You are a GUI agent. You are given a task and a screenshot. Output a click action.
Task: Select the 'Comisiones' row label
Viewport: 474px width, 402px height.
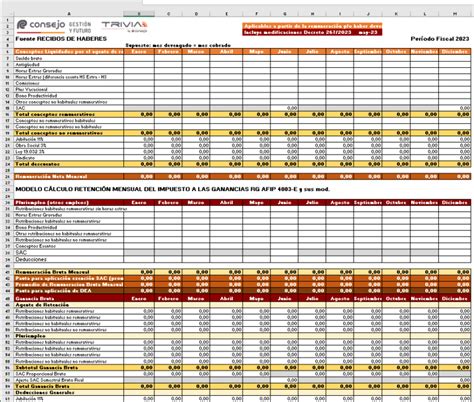(x=69, y=83)
